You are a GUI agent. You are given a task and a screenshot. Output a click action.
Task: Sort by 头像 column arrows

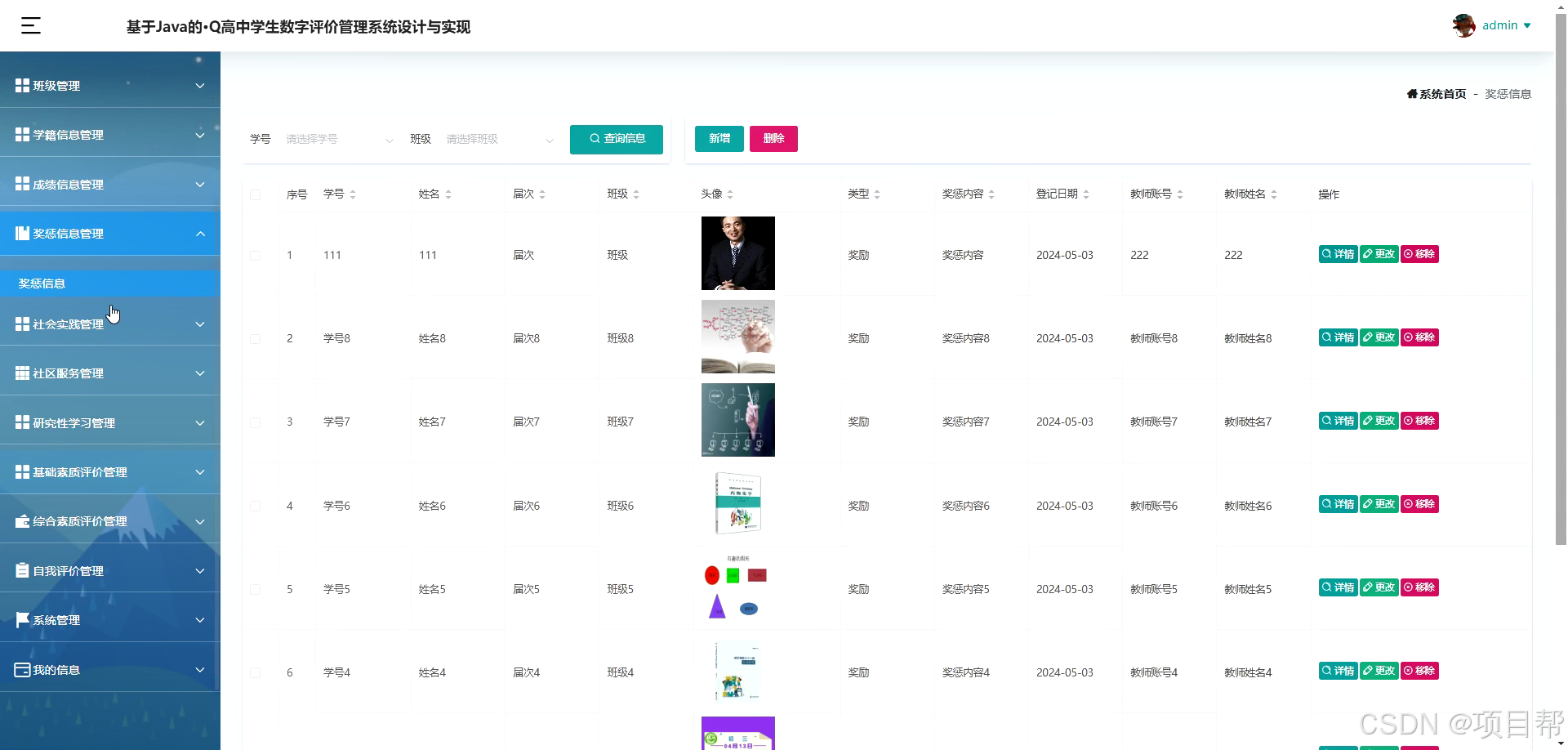click(730, 194)
